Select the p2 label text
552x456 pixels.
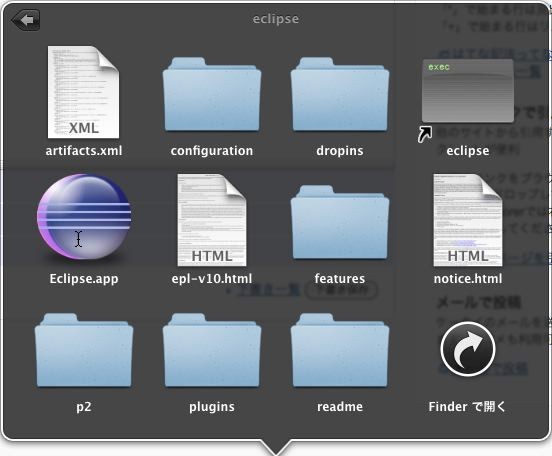coord(84,407)
